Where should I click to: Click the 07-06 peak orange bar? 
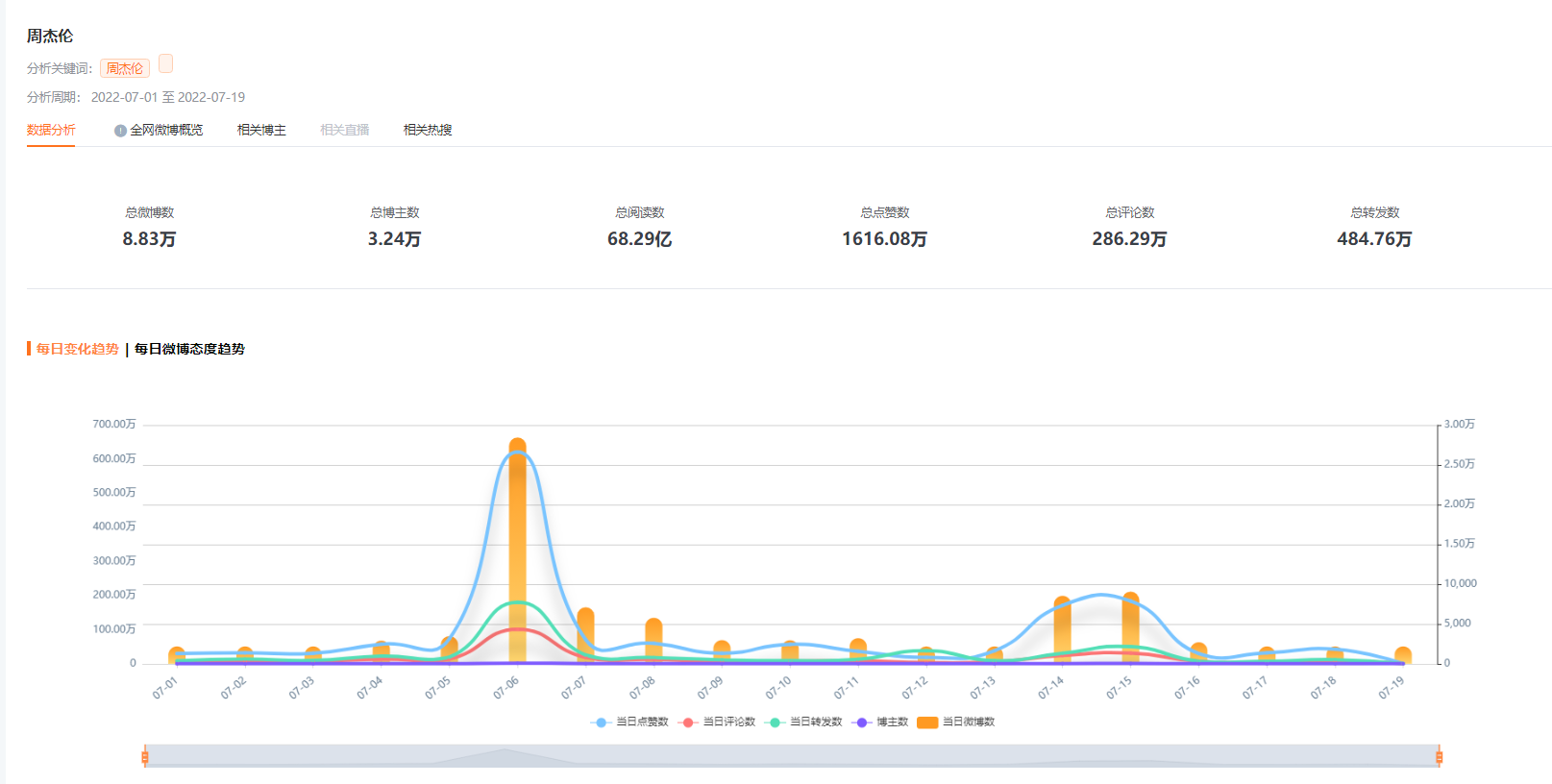click(x=517, y=551)
